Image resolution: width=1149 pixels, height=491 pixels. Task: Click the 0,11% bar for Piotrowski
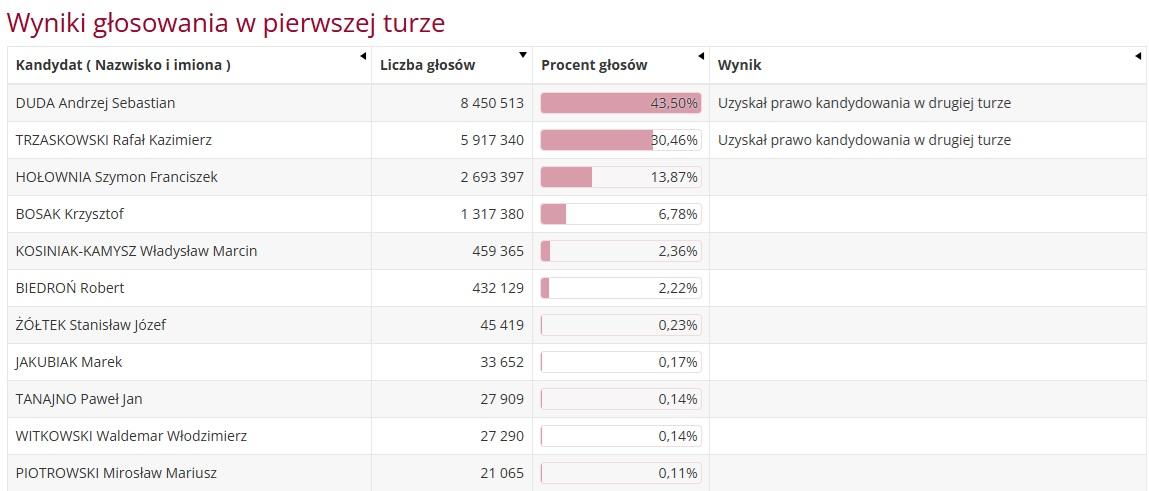point(620,473)
